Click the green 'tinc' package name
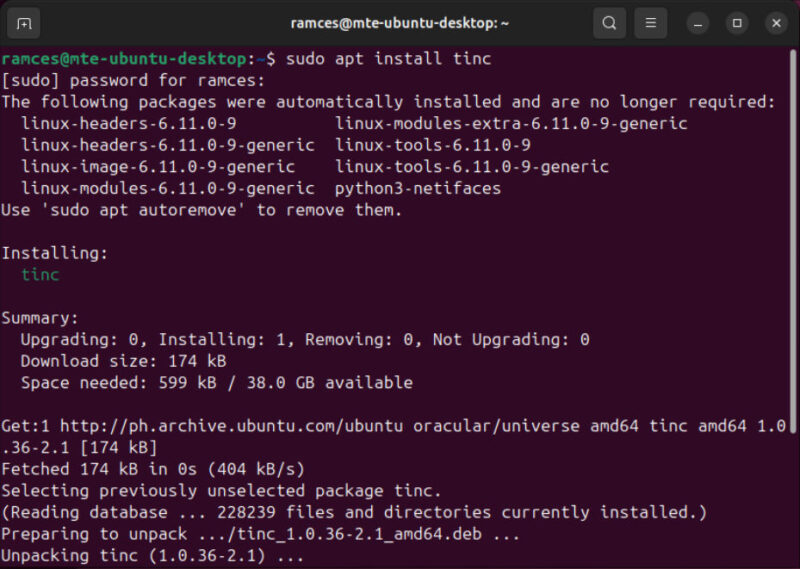Screen dimensions: 800x569 coord(40,275)
